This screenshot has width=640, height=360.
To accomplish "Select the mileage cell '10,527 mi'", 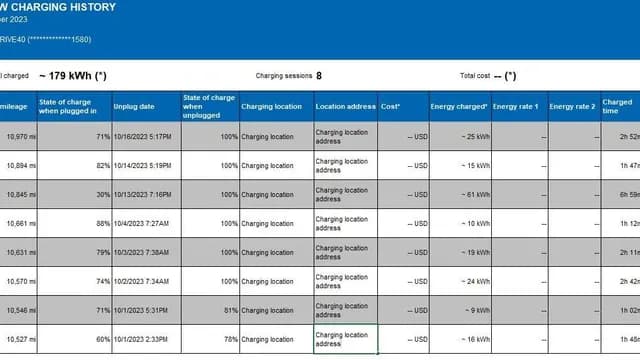I will pos(18,339).
